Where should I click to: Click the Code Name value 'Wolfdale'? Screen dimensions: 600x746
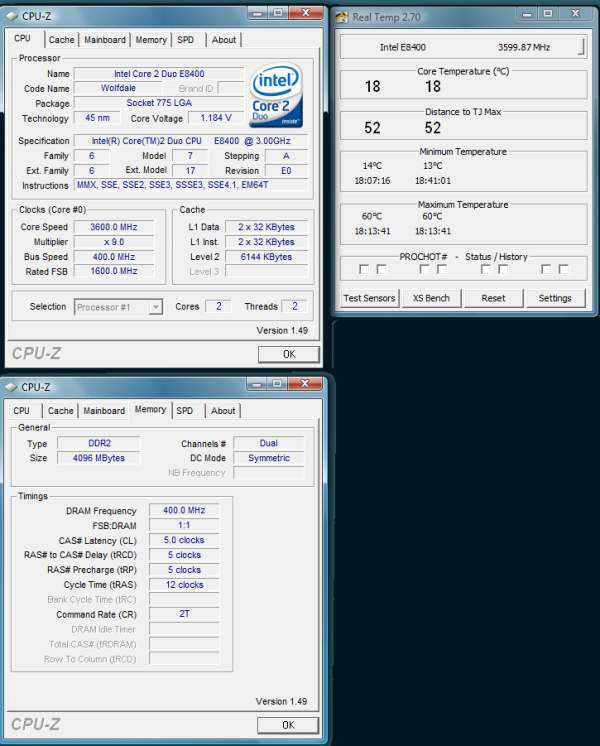(118, 88)
